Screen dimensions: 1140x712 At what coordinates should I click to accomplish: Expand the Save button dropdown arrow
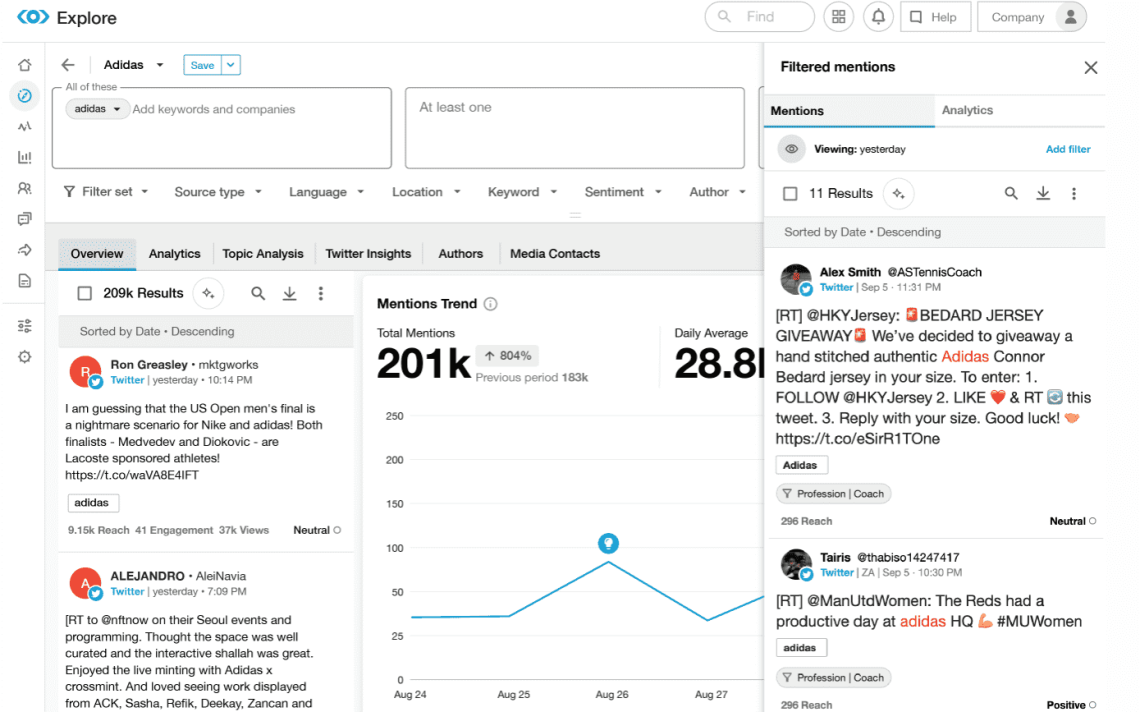[231, 65]
